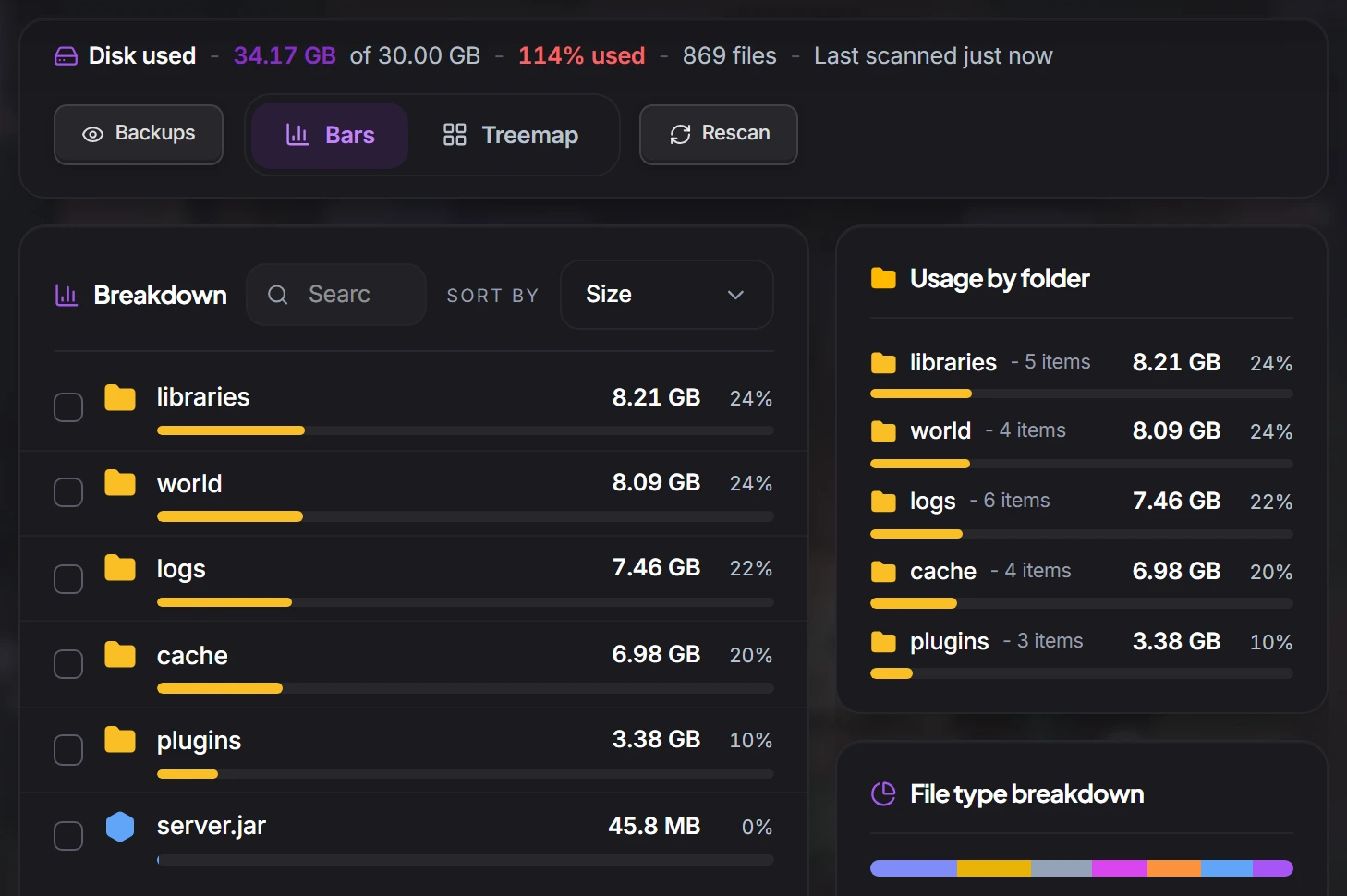Select the server.jar checkbox
The width and height of the screenshot is (1347, 896).
(68, 836)
